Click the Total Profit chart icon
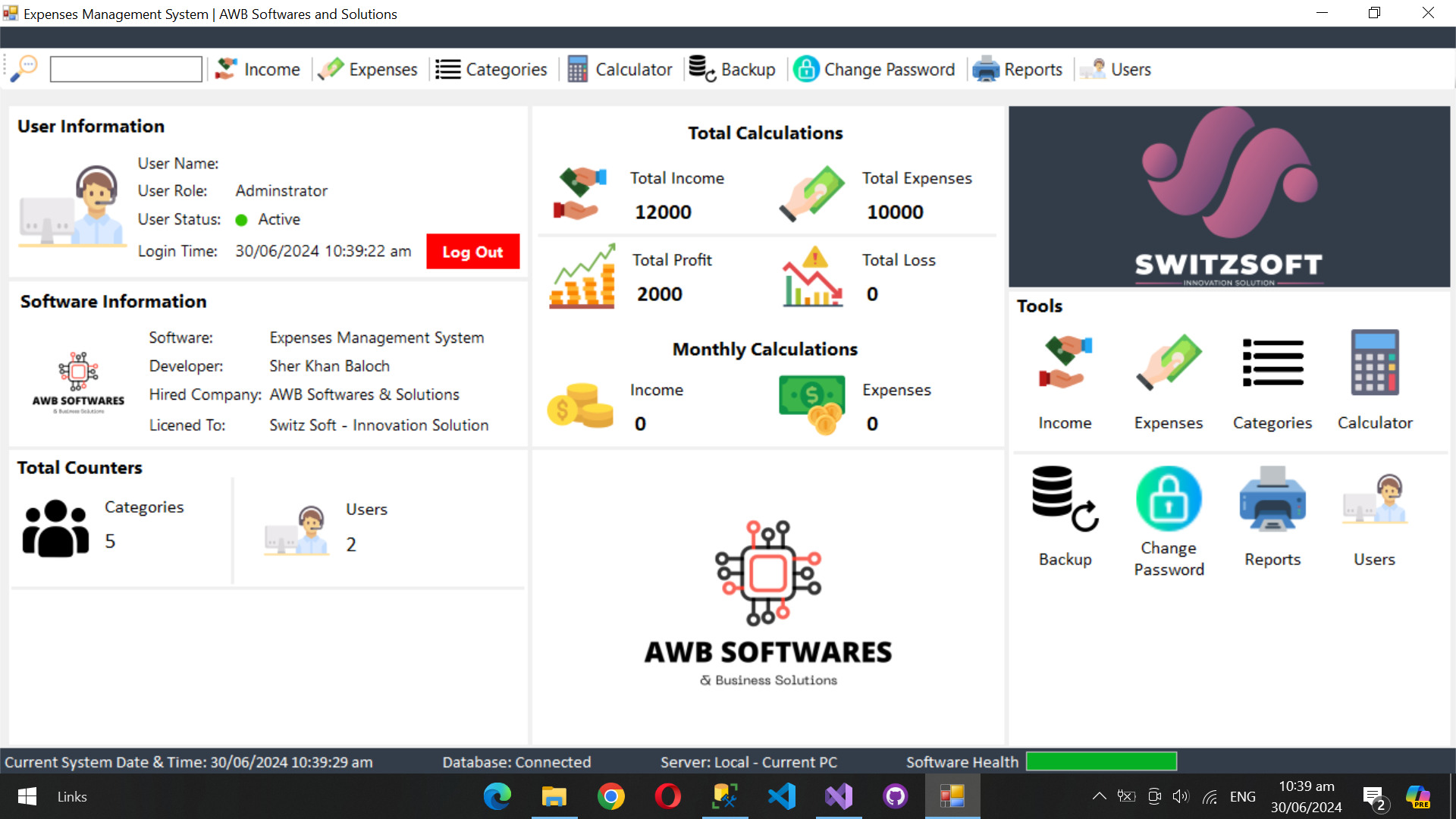Image resolution: width=1456 pixels, height=819 pixels. [582, 276]
